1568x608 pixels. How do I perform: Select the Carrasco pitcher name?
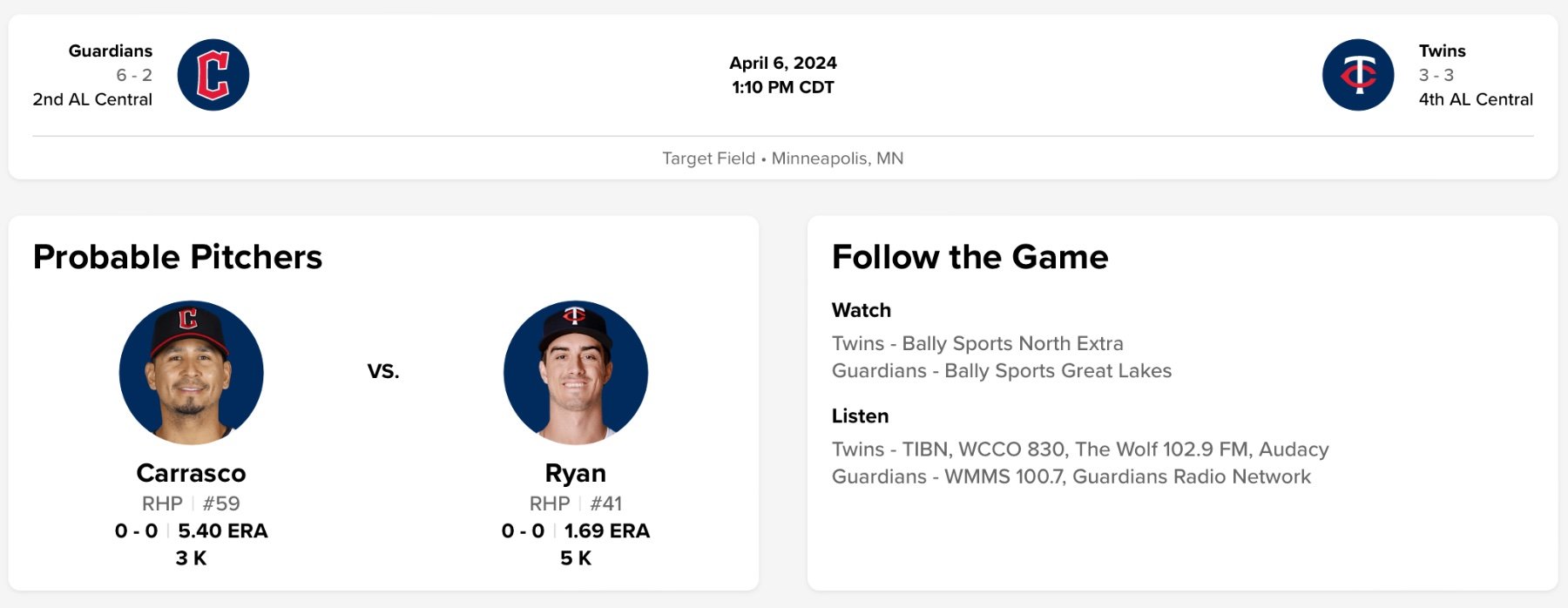pyautogui.click(x=191, y=473)
